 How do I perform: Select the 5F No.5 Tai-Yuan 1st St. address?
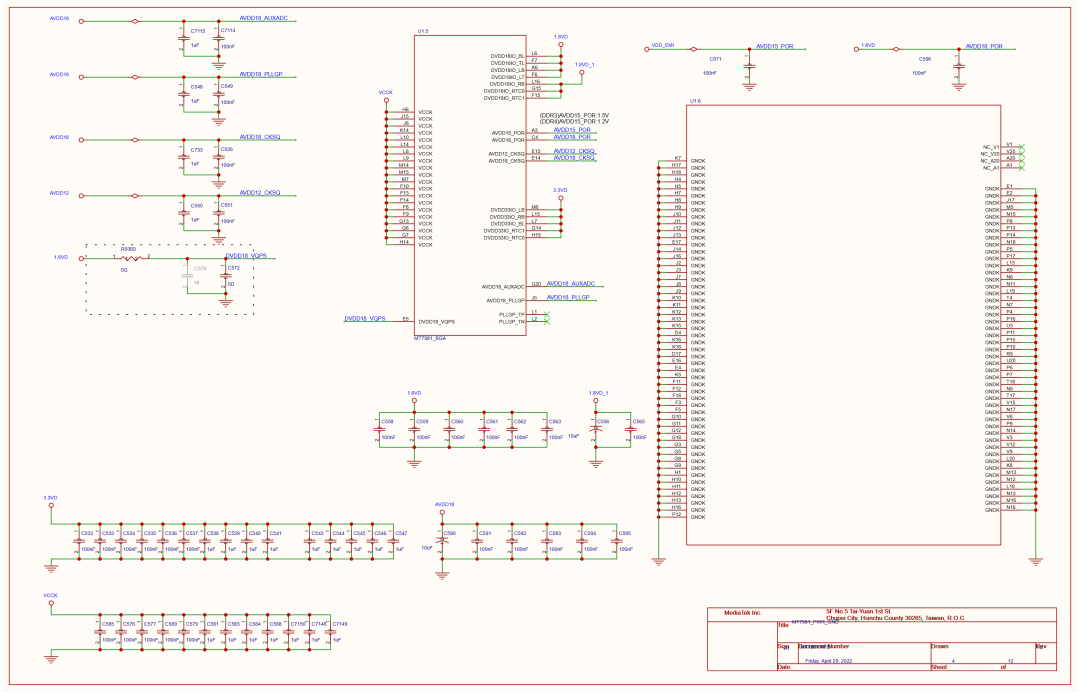[x=858, y=611]
